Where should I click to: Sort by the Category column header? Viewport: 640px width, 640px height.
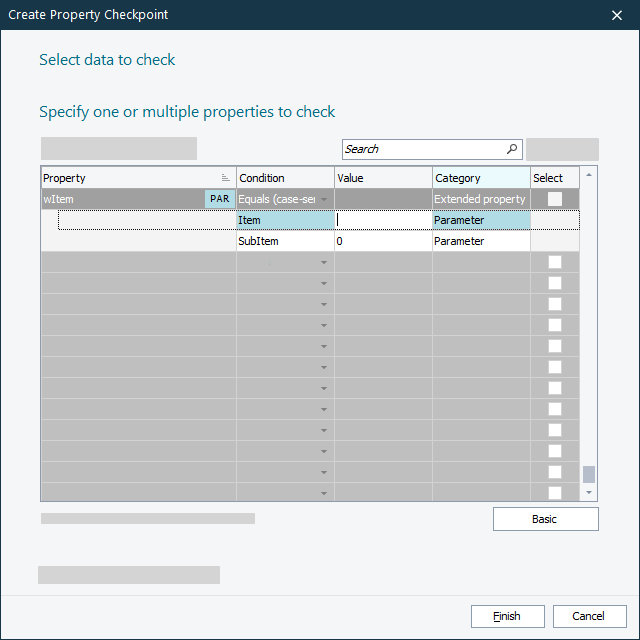coord(480,178)
